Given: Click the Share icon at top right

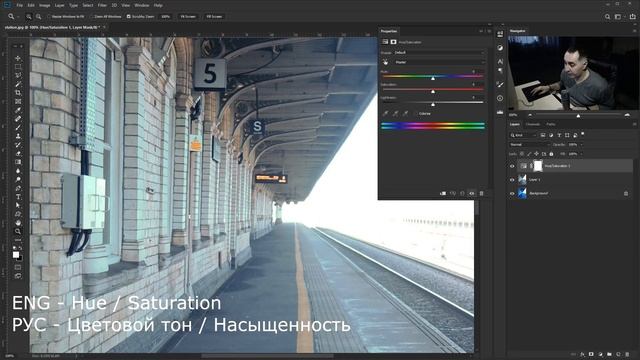Looking at the screenshot, I should click(633, 17).
